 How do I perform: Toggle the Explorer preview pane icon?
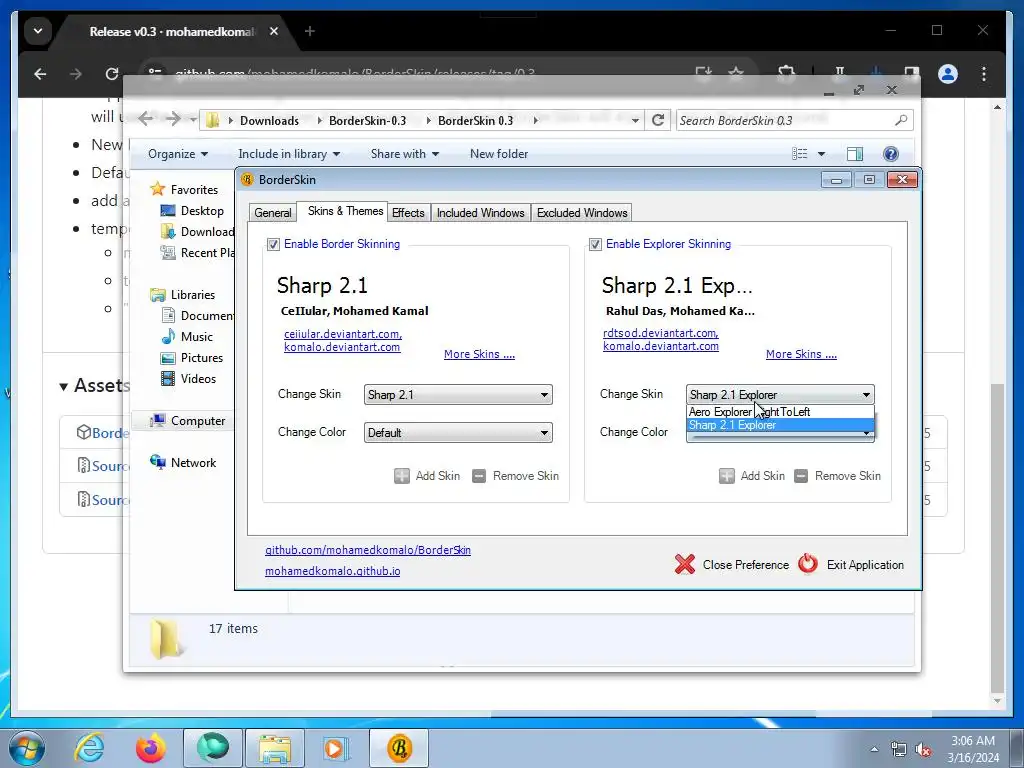click(855, 154)
